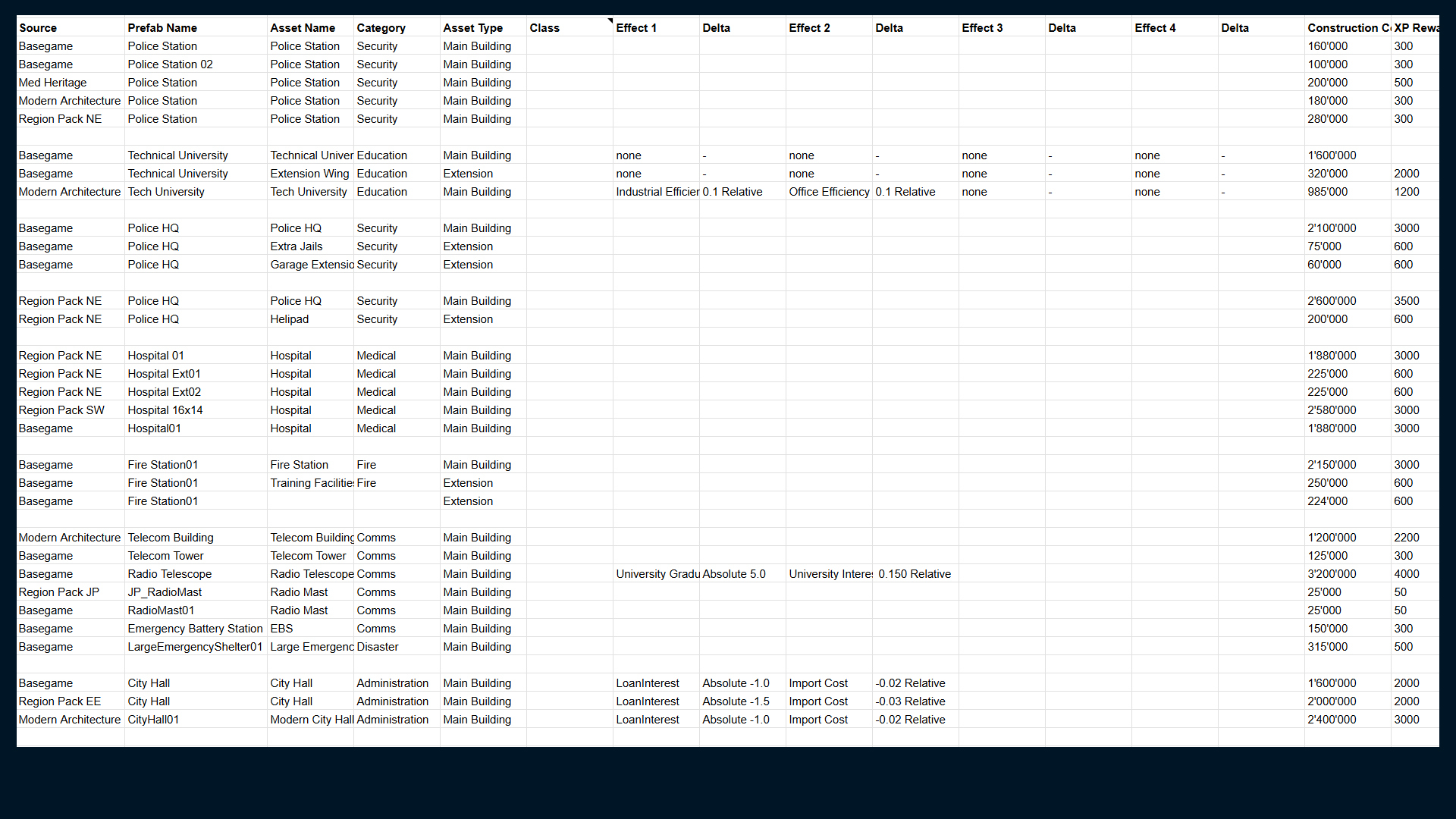Select the Training Facilities asset cell
The width and height of the screenshot is (1456, 819).
point(311,482)
